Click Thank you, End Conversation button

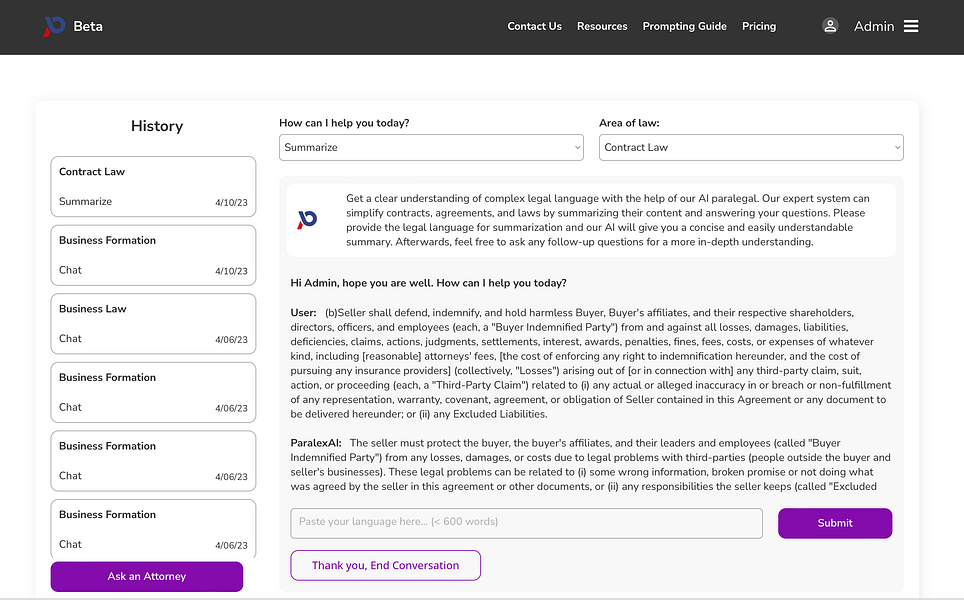(x=385, y=565)
